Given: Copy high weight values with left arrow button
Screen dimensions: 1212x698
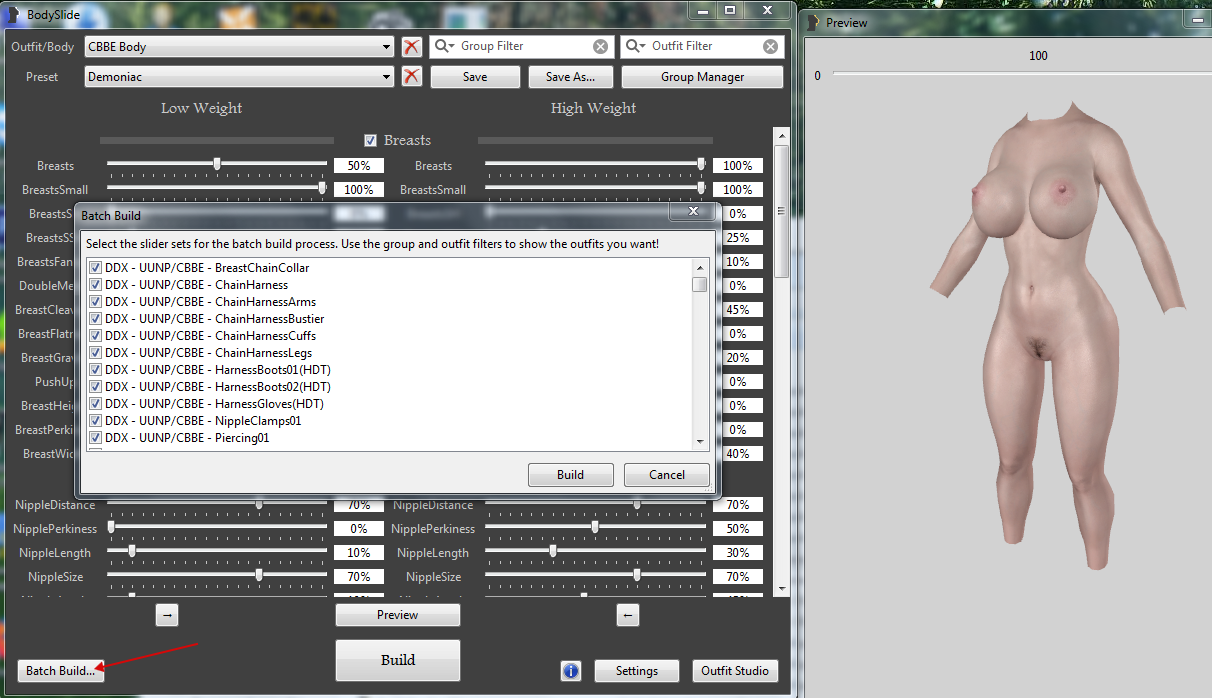Looking at the screenshot, I should pyautogui.click(x=628, y=615).
